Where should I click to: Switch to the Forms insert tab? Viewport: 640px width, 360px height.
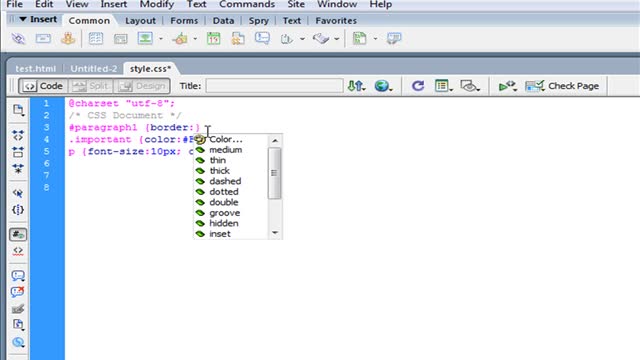(x=184, y=21)
